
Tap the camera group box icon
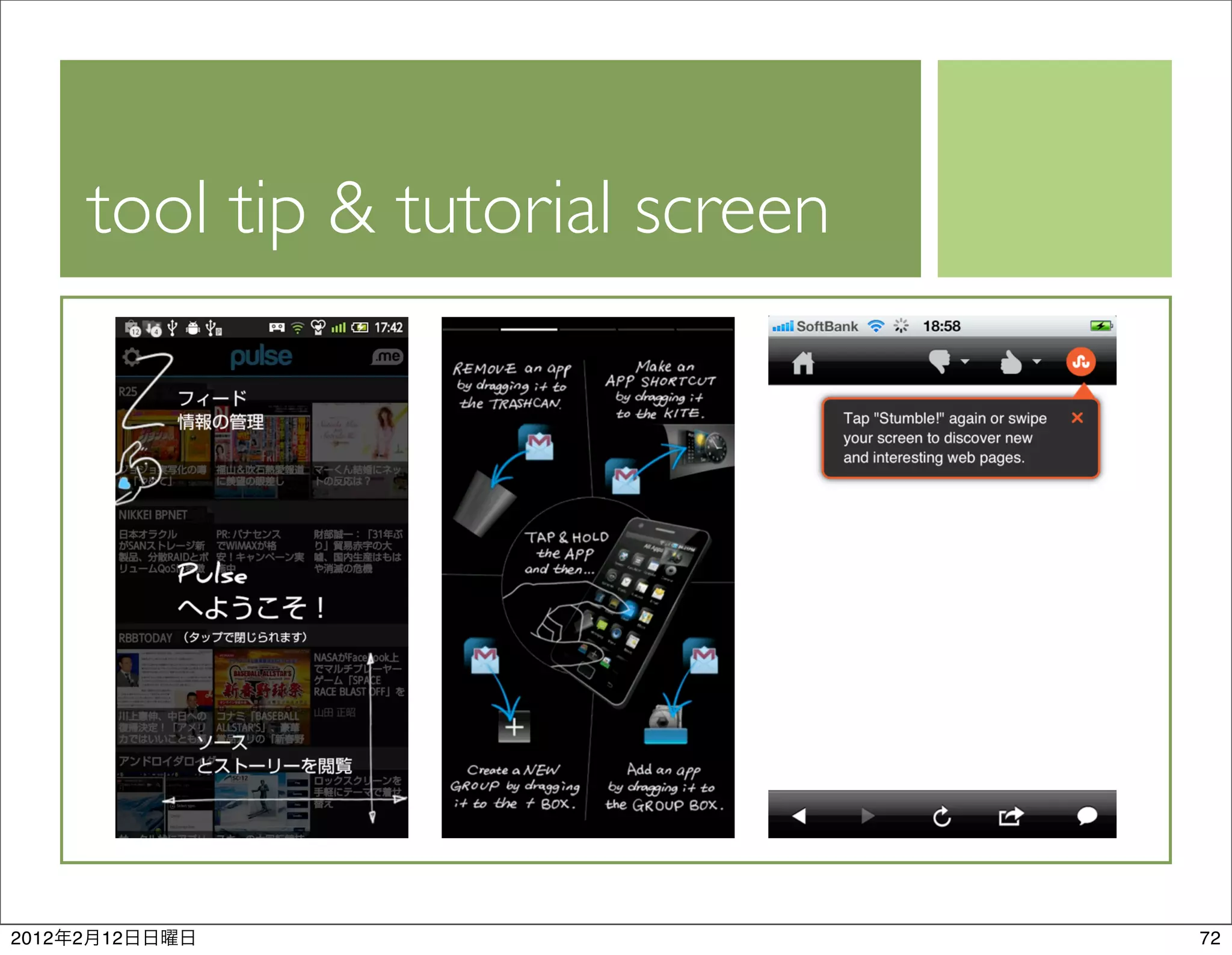pyautogui.click(x=666, y=725)
